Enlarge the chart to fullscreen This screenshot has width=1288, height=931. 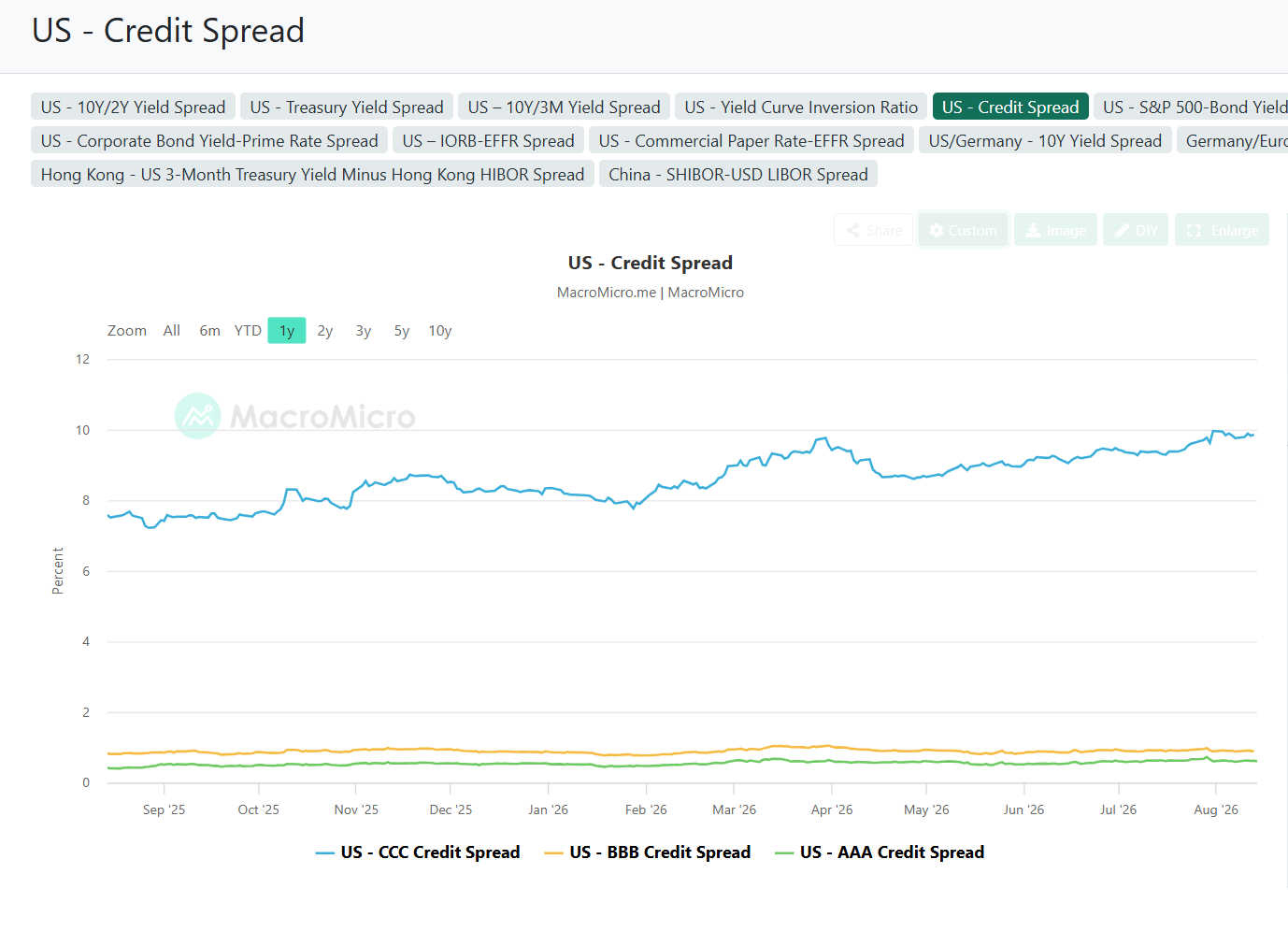(1222, 230)
